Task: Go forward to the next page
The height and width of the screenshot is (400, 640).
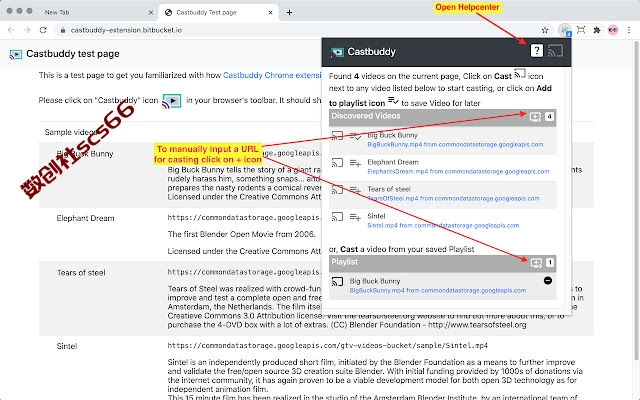Action: click(x=27, y=30)
